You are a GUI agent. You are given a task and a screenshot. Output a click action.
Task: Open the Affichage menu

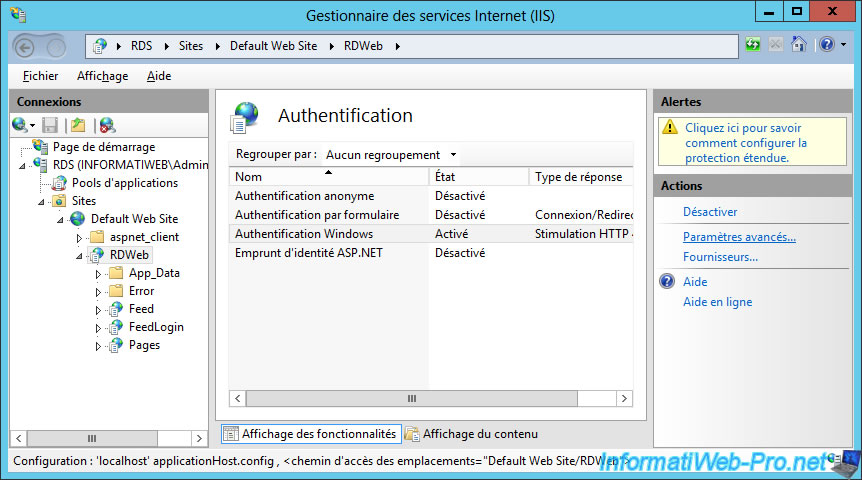[x=102, y=76]
